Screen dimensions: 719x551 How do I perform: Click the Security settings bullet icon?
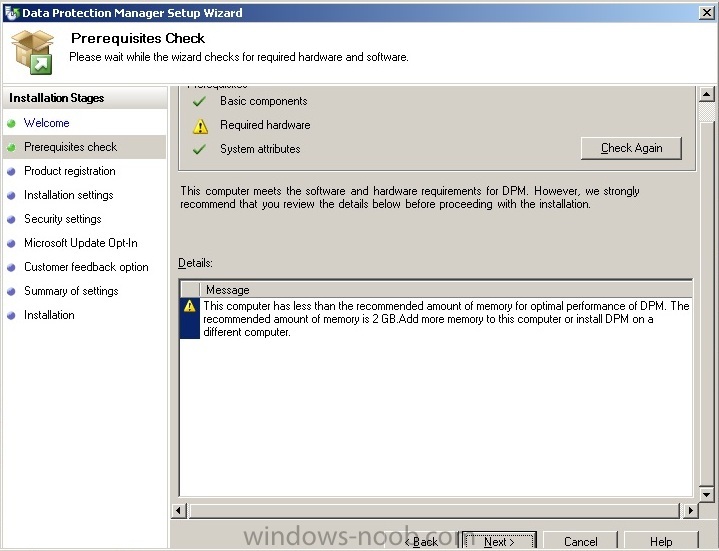pos(11,219)
